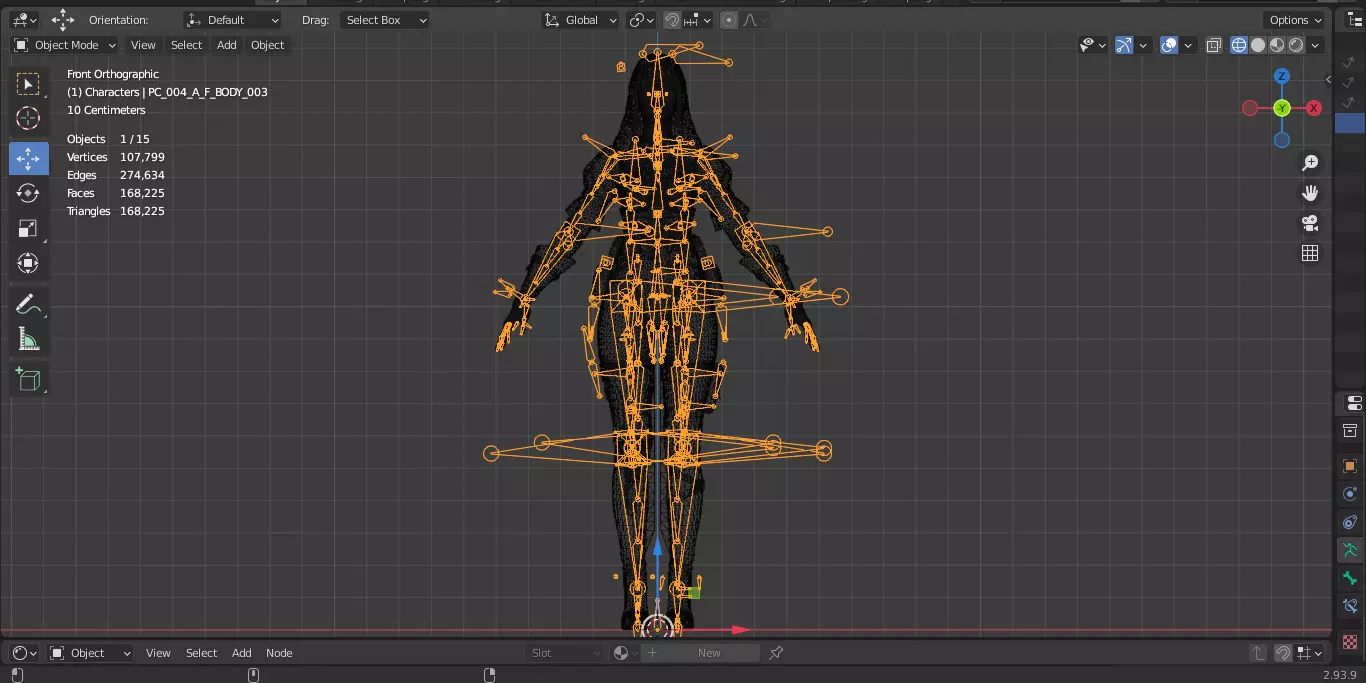Activate the Transform tool

[28, 263]
